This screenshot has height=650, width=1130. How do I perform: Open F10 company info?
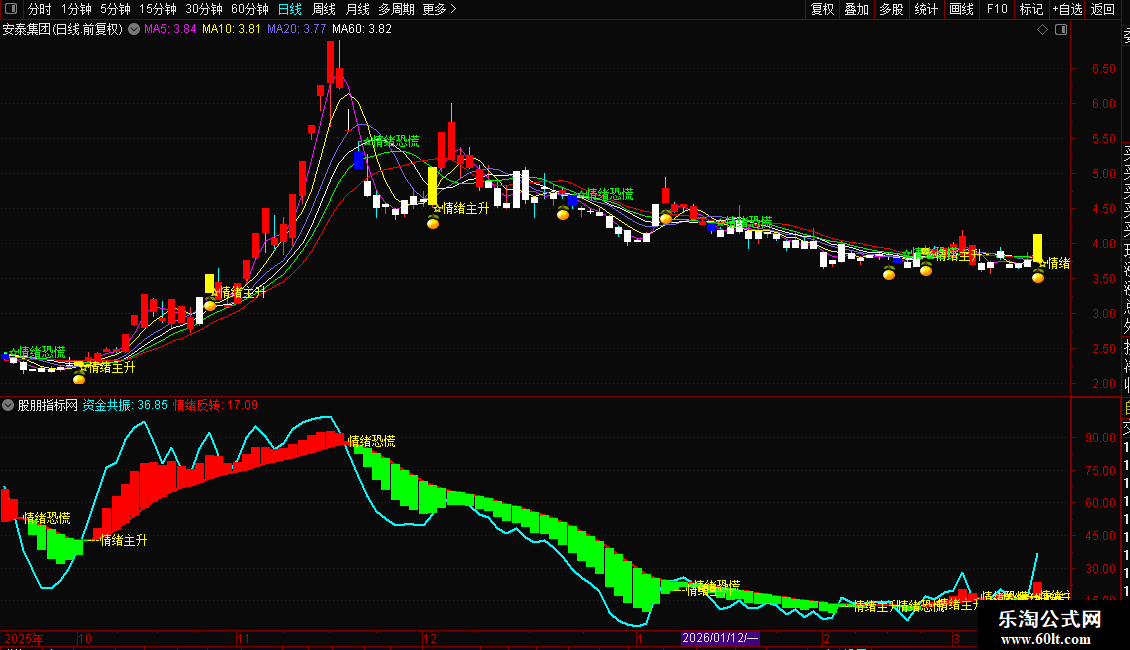[997, 9]
